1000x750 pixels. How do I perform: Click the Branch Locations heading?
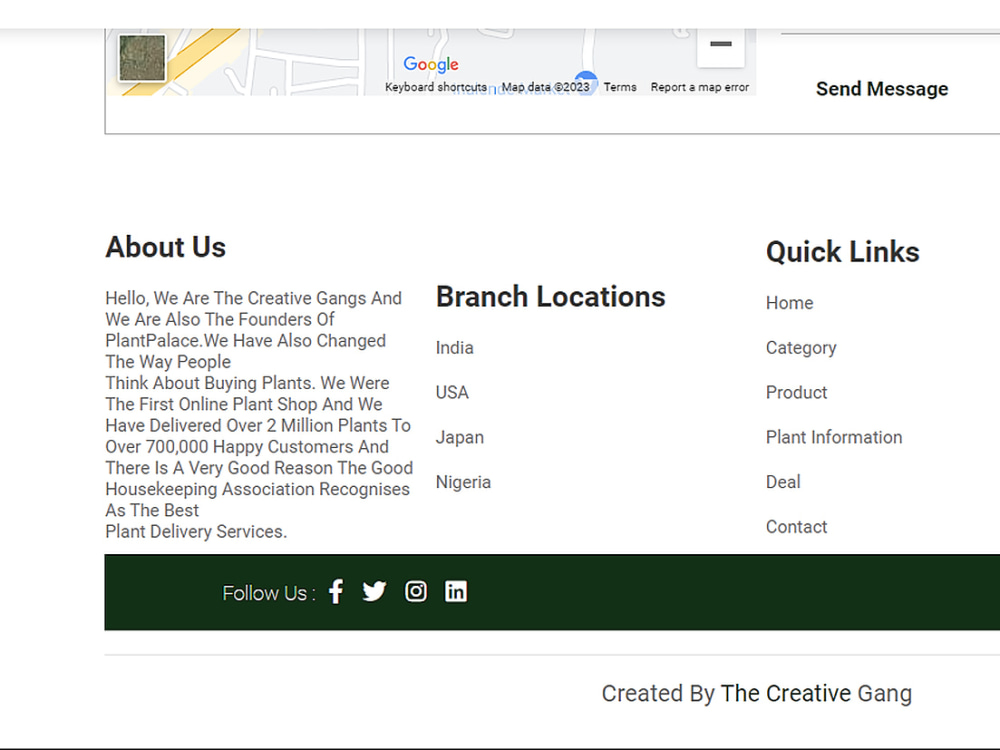pos(550,297)
